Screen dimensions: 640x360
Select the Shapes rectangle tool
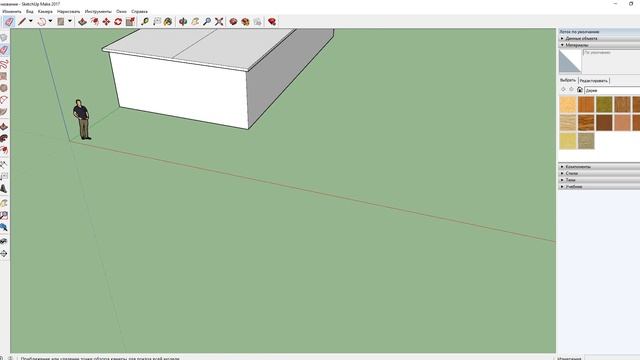point(61,22)
